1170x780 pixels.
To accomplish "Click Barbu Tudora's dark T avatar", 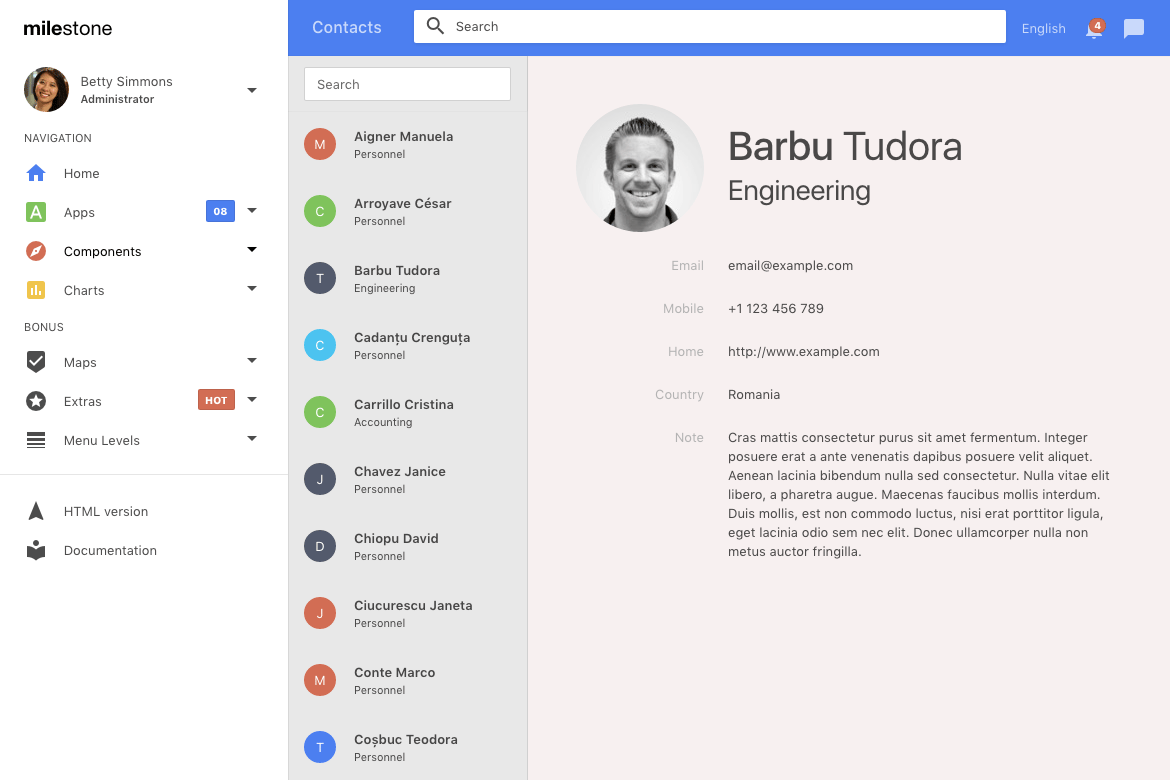I will tap(320, 278).
